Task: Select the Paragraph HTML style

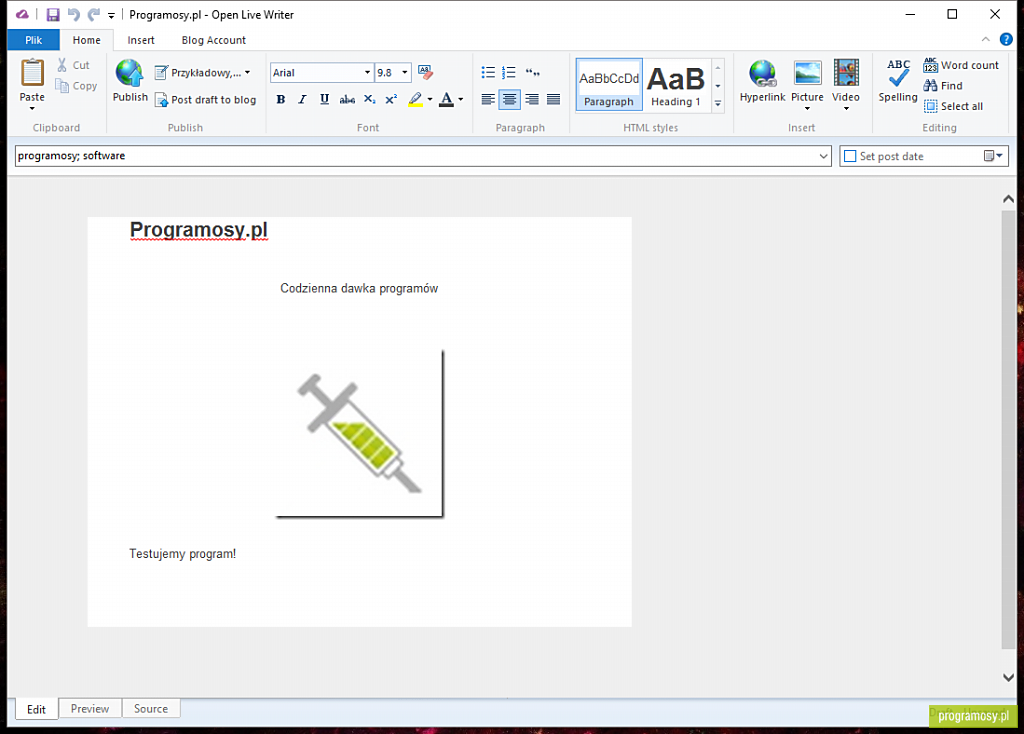Action: [609, 85]
